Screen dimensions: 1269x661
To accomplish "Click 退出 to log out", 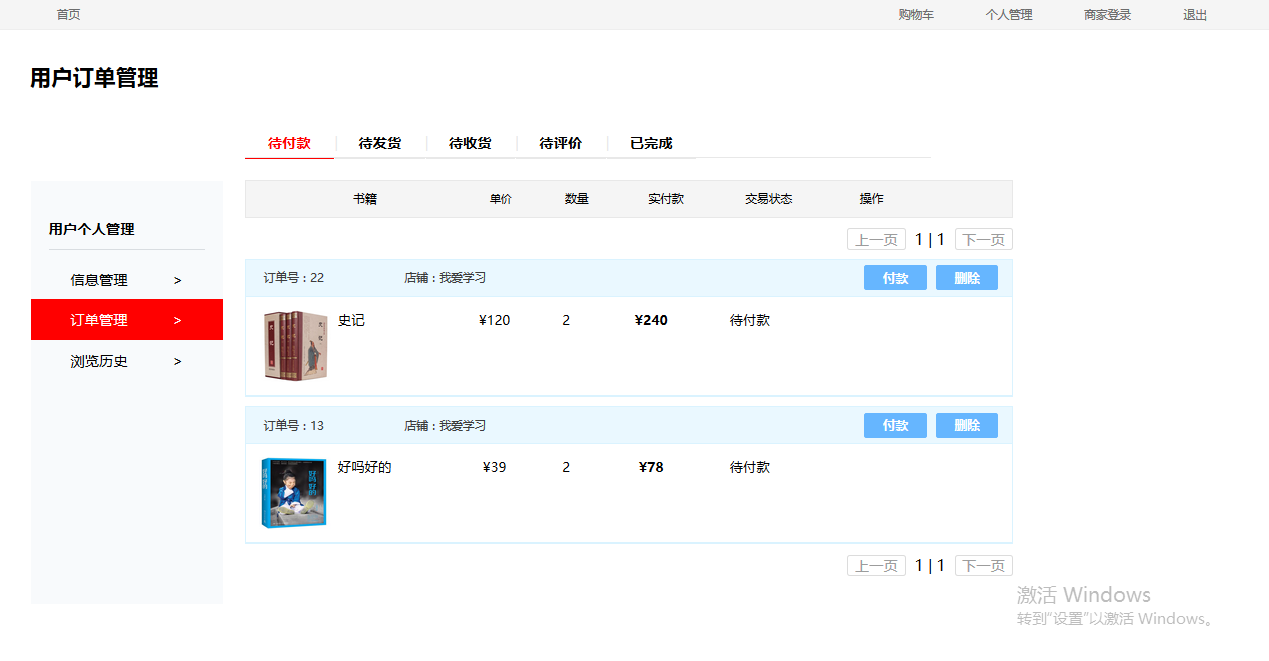I will (1195, 15).
